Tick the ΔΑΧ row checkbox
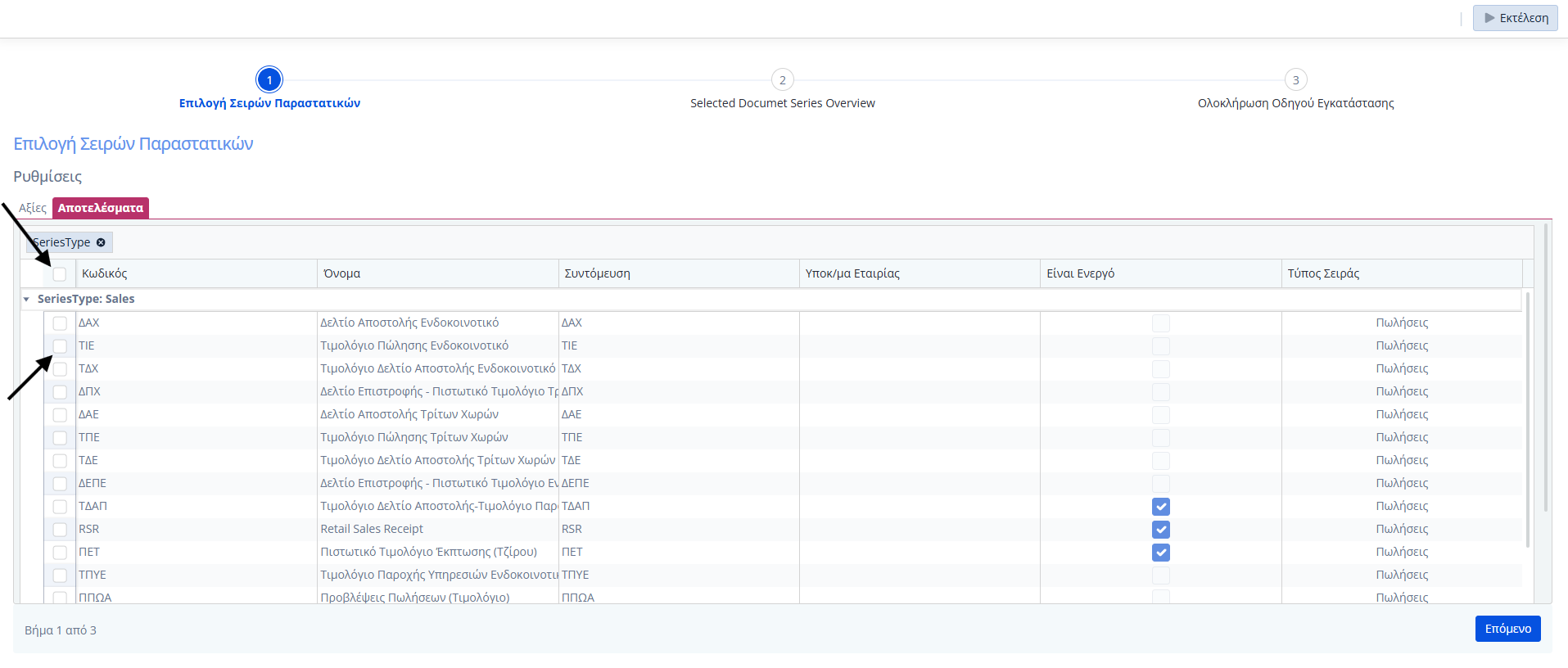Image resolution: width=1568 pixels, height=668 pixels. coord(60,323)
